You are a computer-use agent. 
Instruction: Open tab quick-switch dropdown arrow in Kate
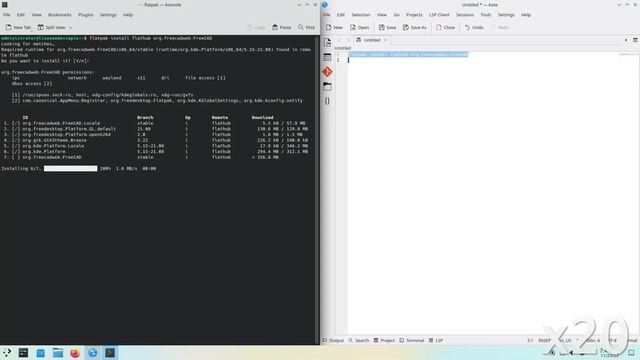pos(626,40)
